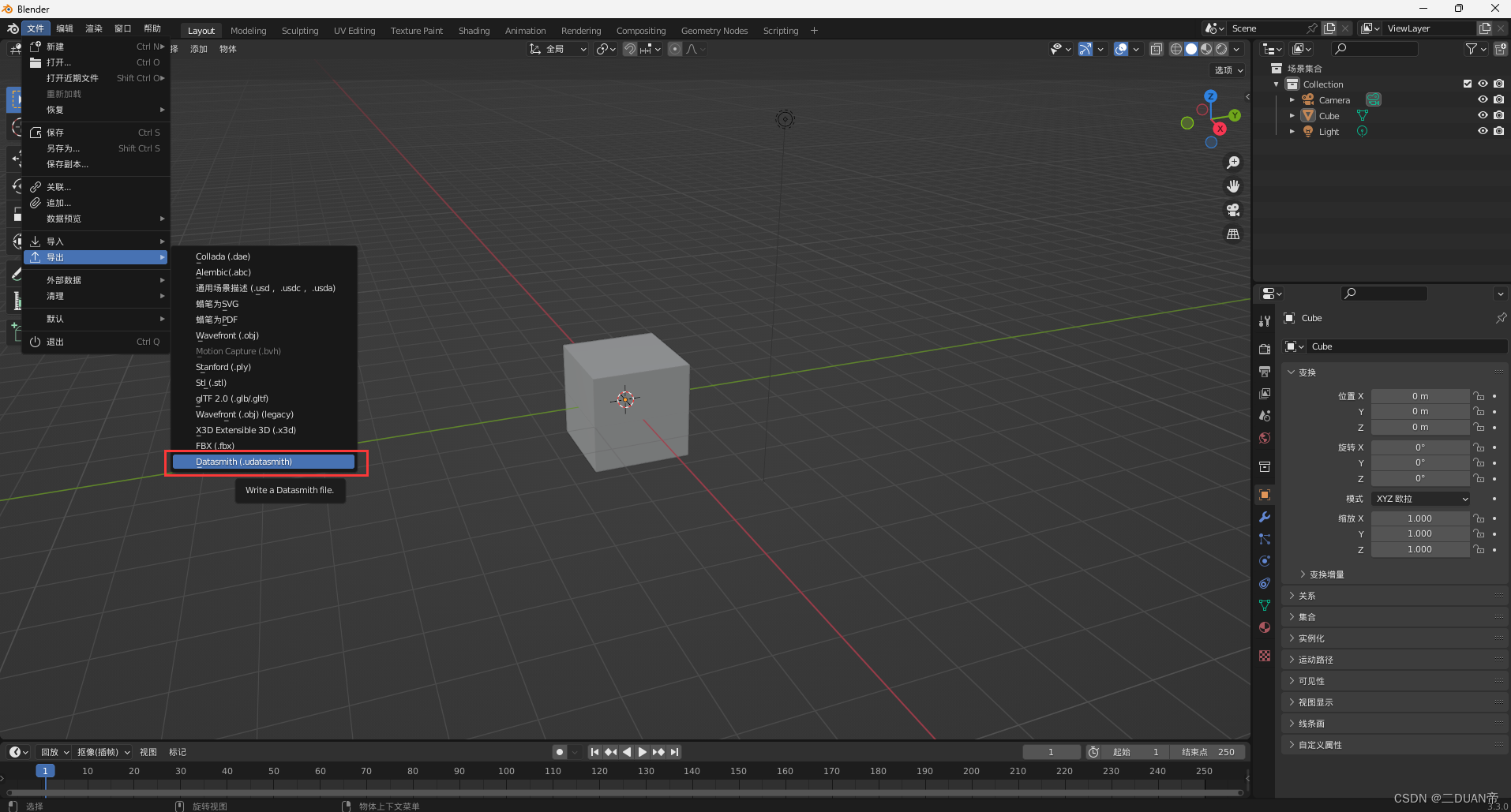Image resolution: width=1511 pixels, height=812 pixels.
Task: Toggle the Collection checkbox in the outliner
Action: [1468, 84]
